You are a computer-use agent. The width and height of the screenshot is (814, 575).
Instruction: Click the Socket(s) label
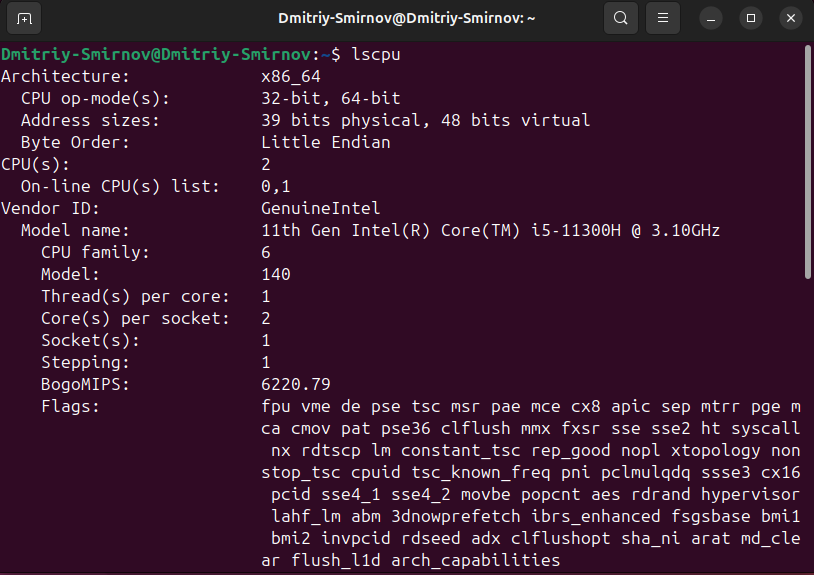coord(90,340)
